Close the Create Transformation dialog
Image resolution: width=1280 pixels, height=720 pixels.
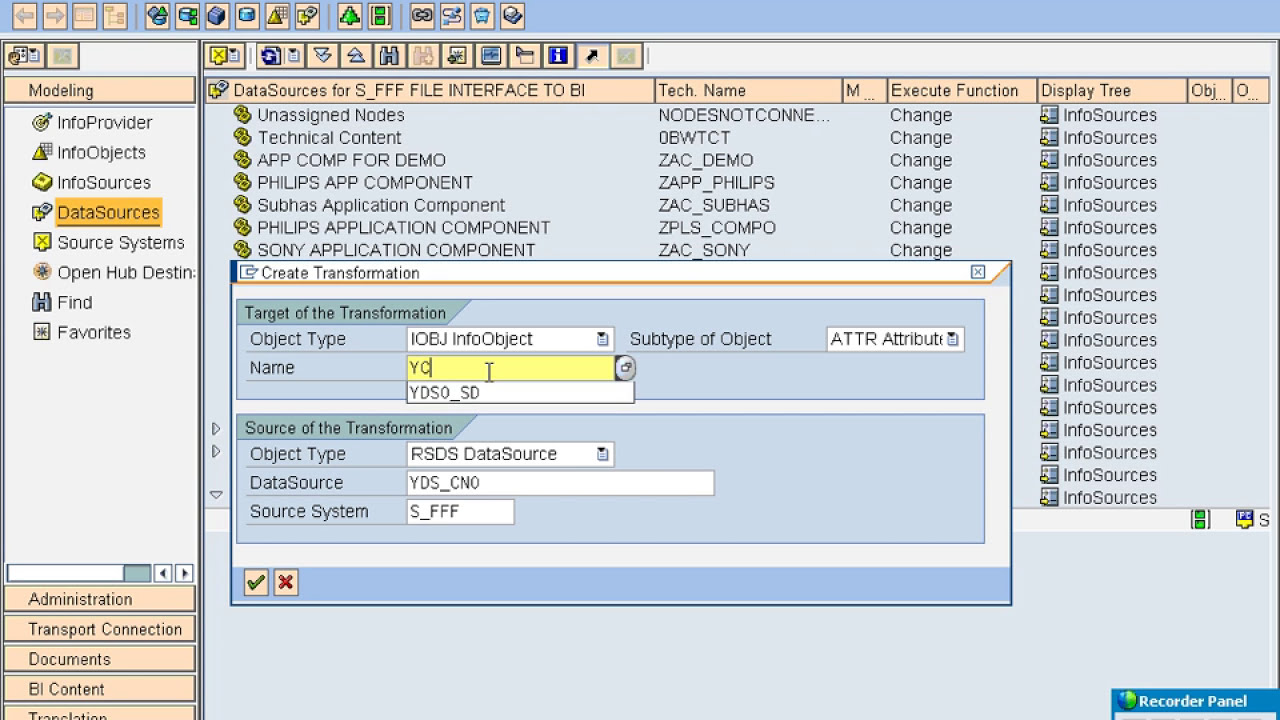[978, 272]
